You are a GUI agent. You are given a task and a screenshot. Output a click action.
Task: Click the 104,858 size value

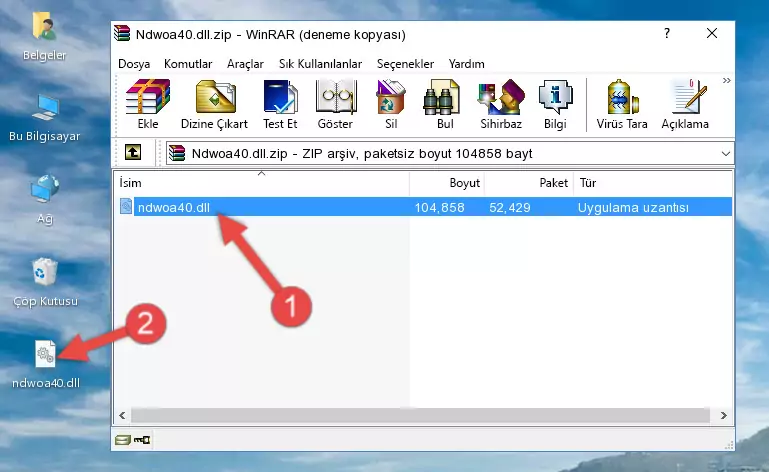pyautogui.click(x=439, y=208)
